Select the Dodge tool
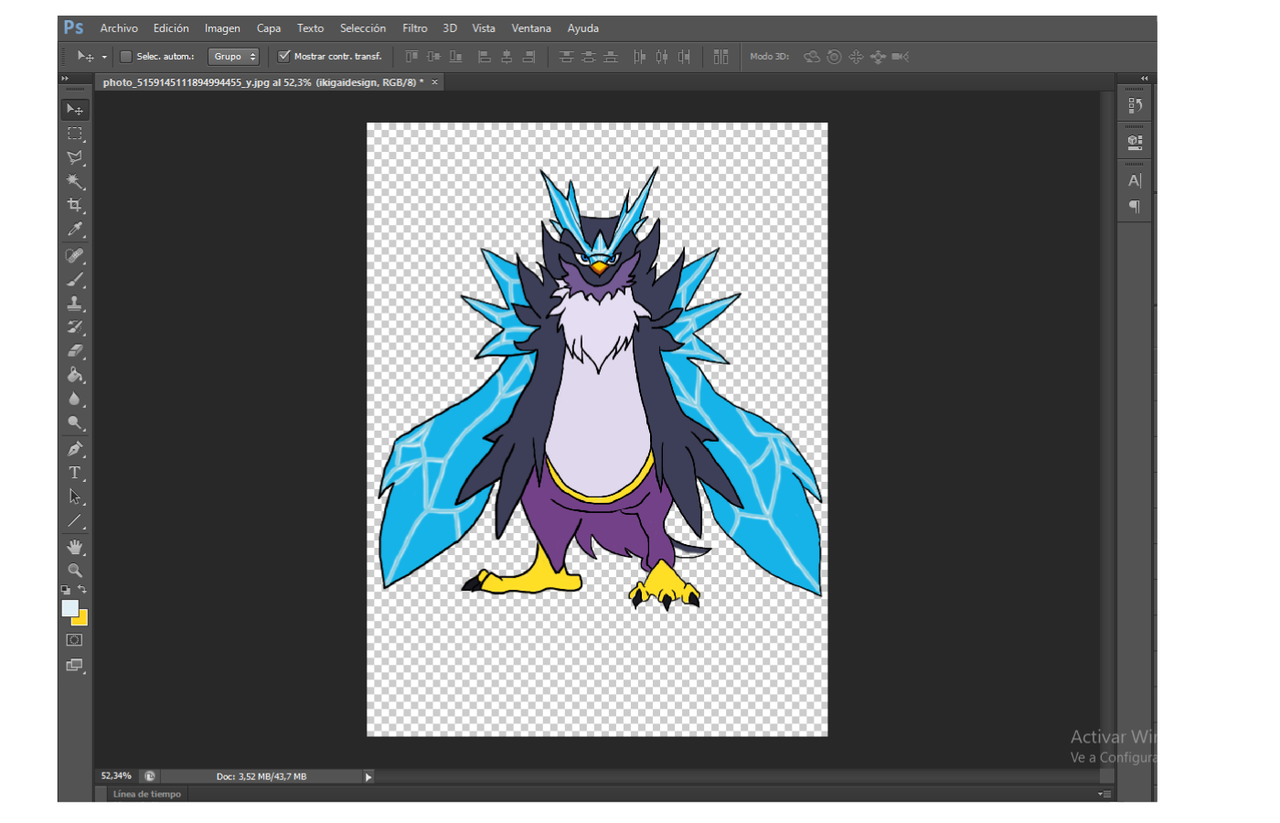The width and height of the screenshot is (1280, 823). click(75, 423)
